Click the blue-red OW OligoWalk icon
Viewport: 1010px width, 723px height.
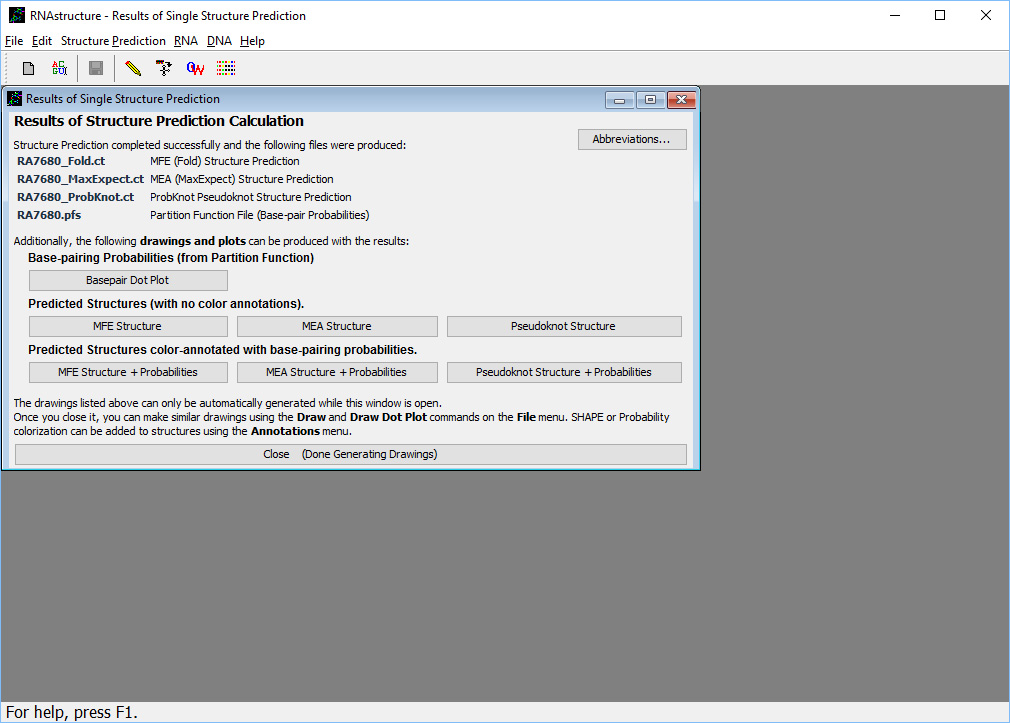195,68
